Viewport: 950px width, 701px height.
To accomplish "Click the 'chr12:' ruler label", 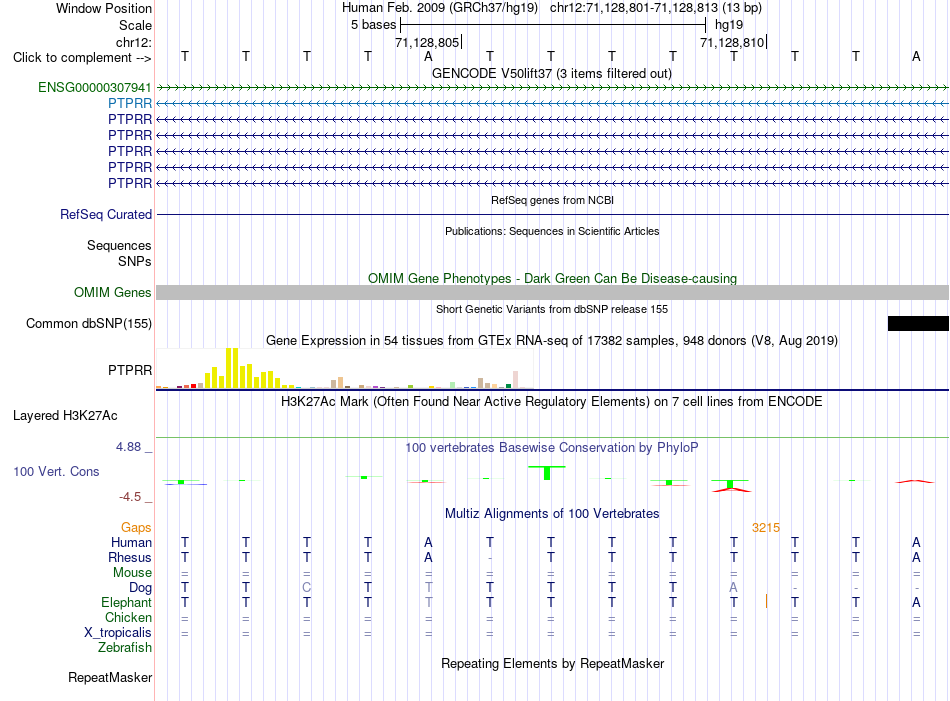I will pos(134,42).
